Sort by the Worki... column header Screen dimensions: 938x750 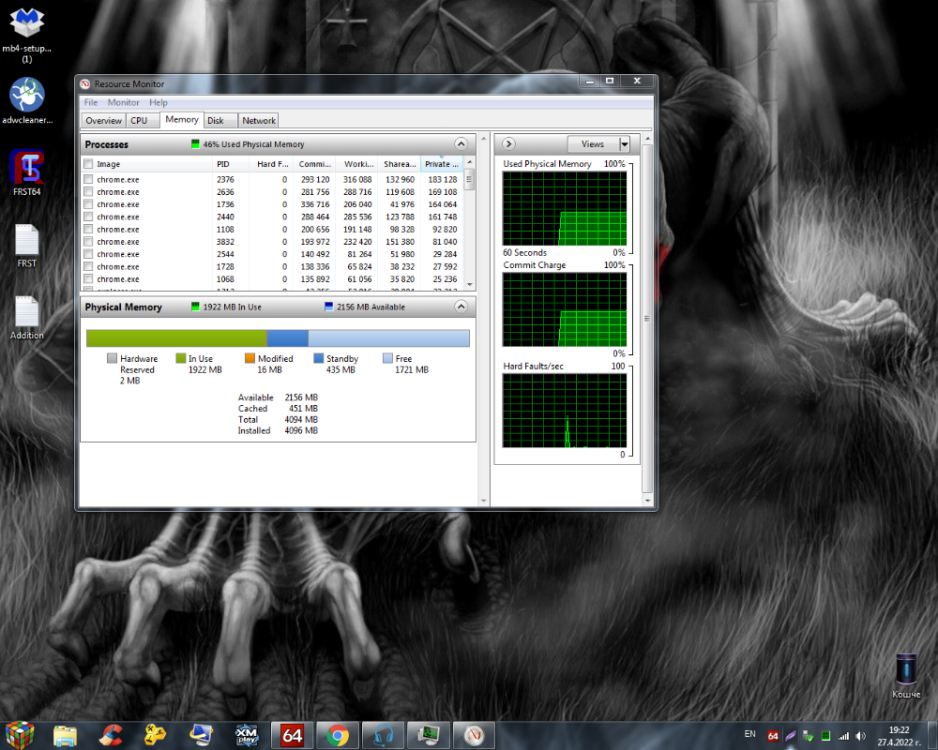click(x=358, y=164)
